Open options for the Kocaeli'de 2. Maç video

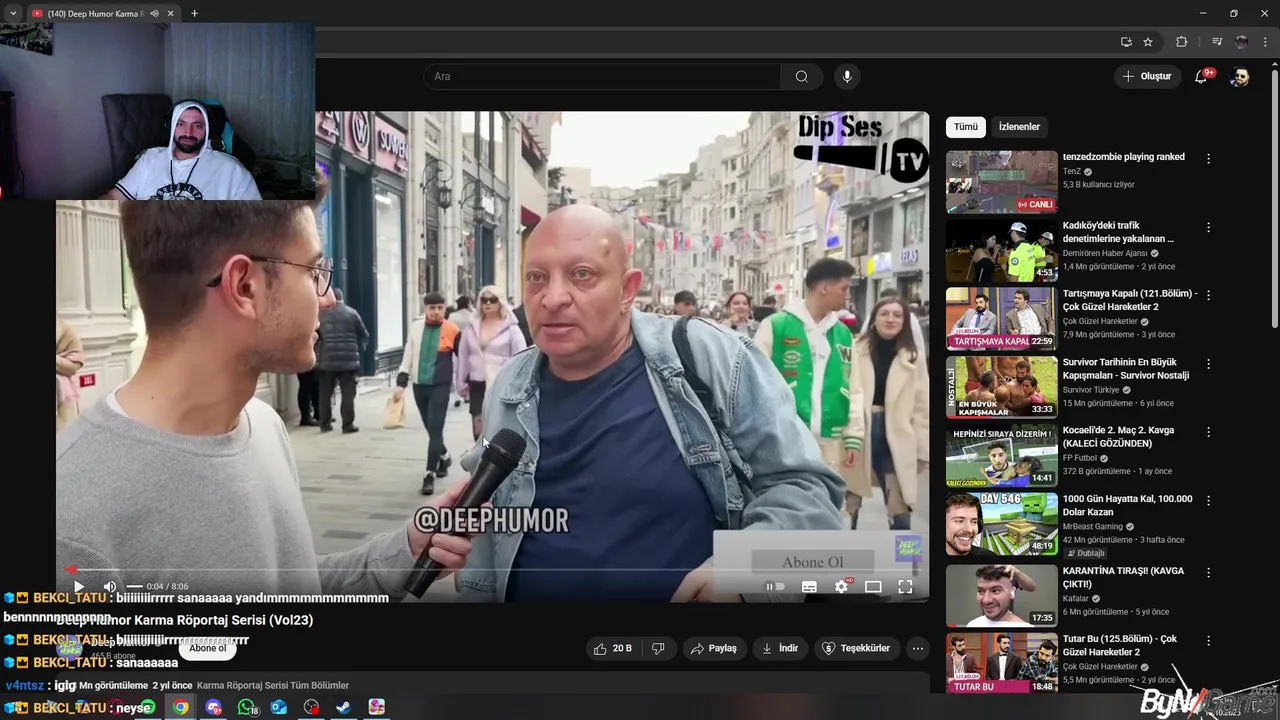(x=1208, y=432)
